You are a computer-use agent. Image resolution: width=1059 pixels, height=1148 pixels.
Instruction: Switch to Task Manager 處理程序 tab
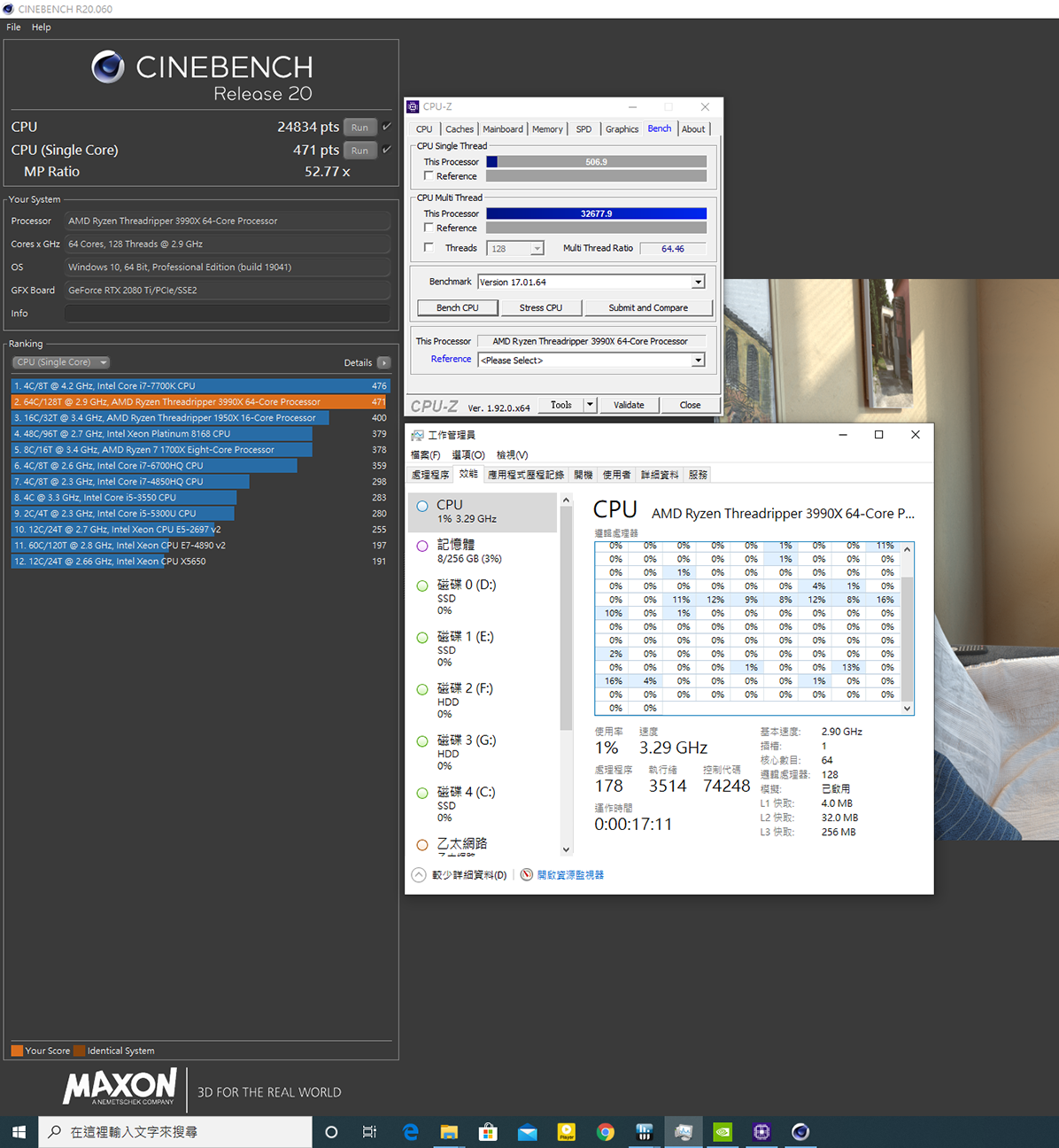point(430,476)
